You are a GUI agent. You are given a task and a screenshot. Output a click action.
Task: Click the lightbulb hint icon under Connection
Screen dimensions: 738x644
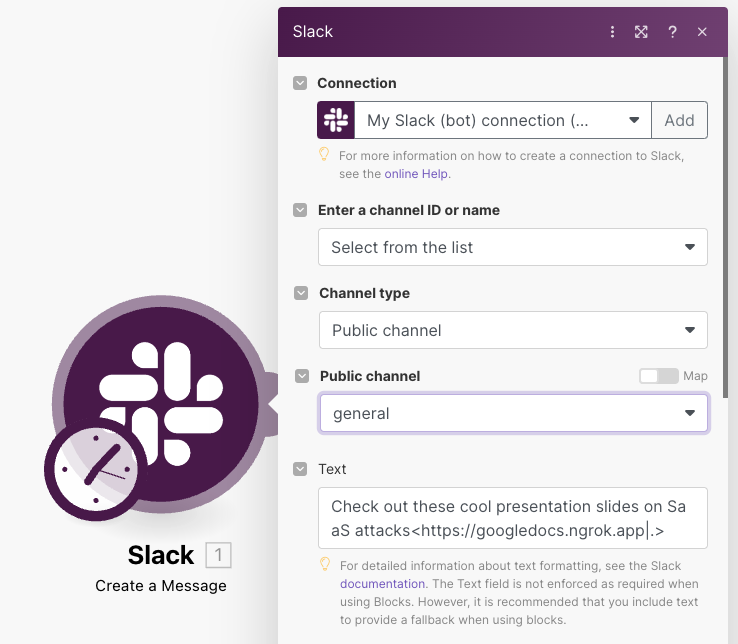[x=324, y=154]
